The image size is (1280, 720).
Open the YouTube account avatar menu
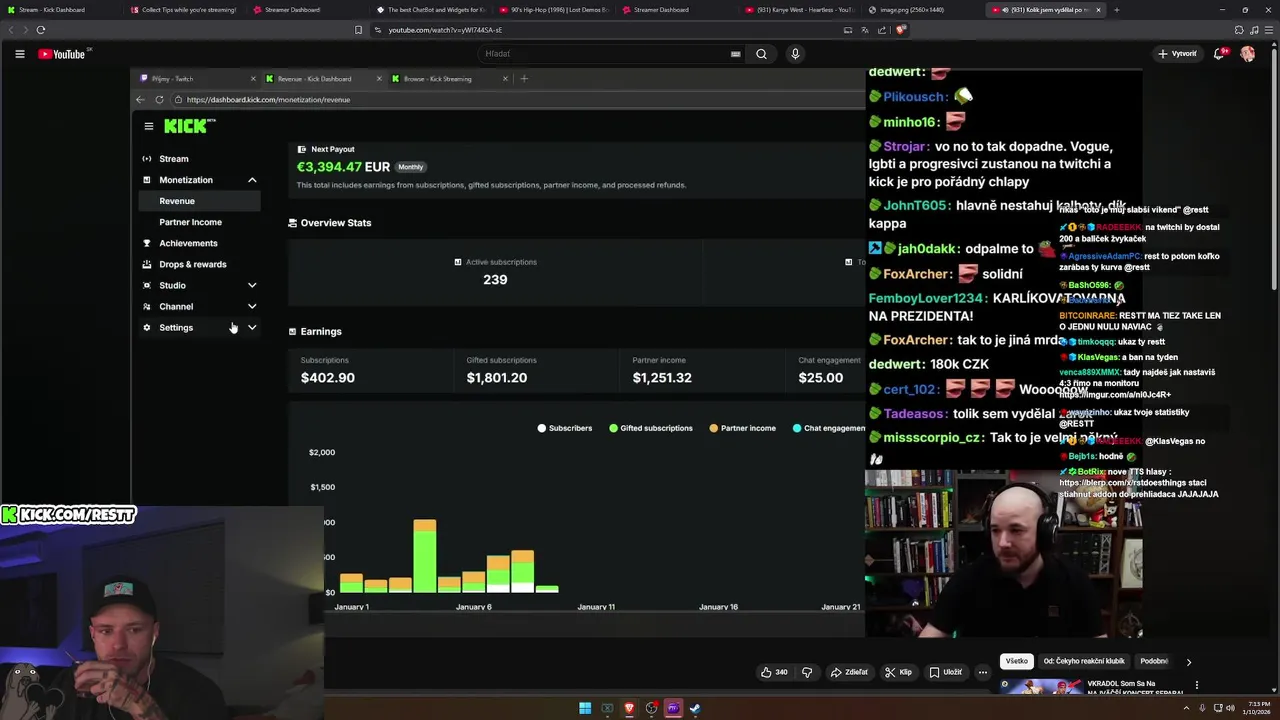click(x=1248, y=54)
